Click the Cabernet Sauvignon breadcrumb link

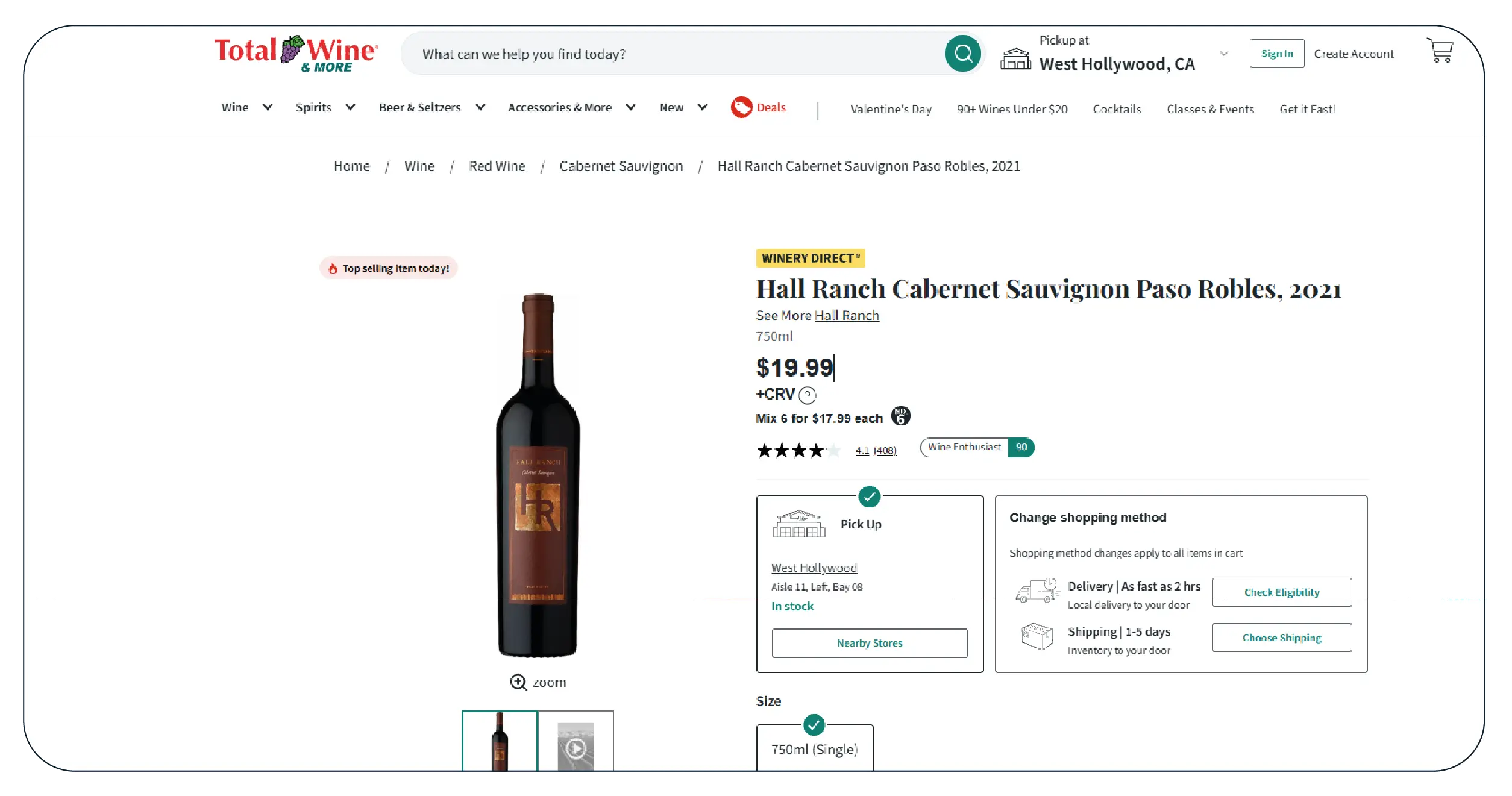pyautogui.click(x=621, y=166)
